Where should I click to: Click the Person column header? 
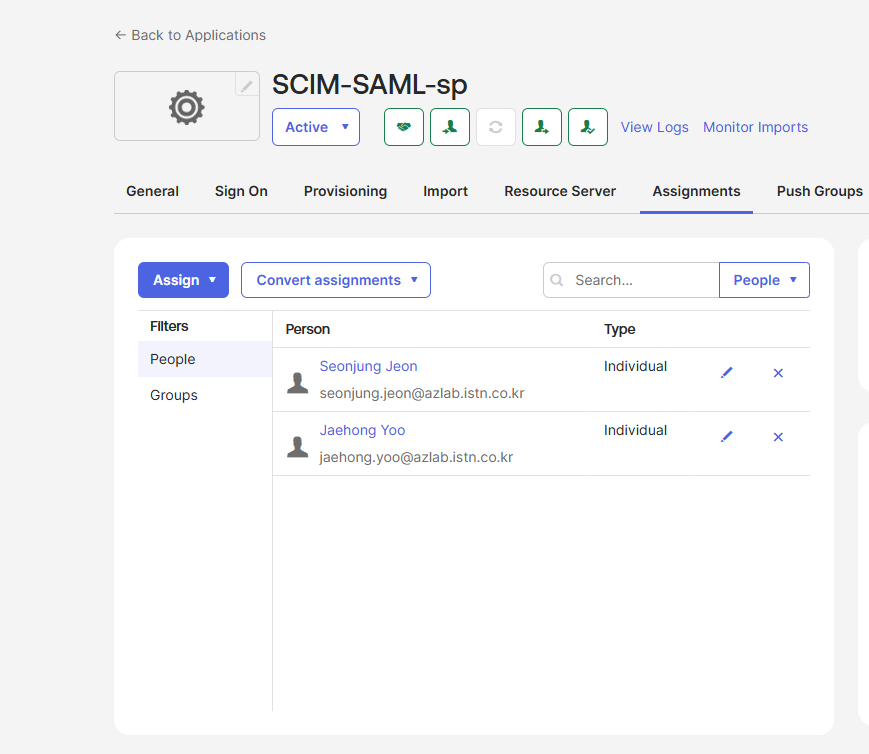[x=308, y=329]
